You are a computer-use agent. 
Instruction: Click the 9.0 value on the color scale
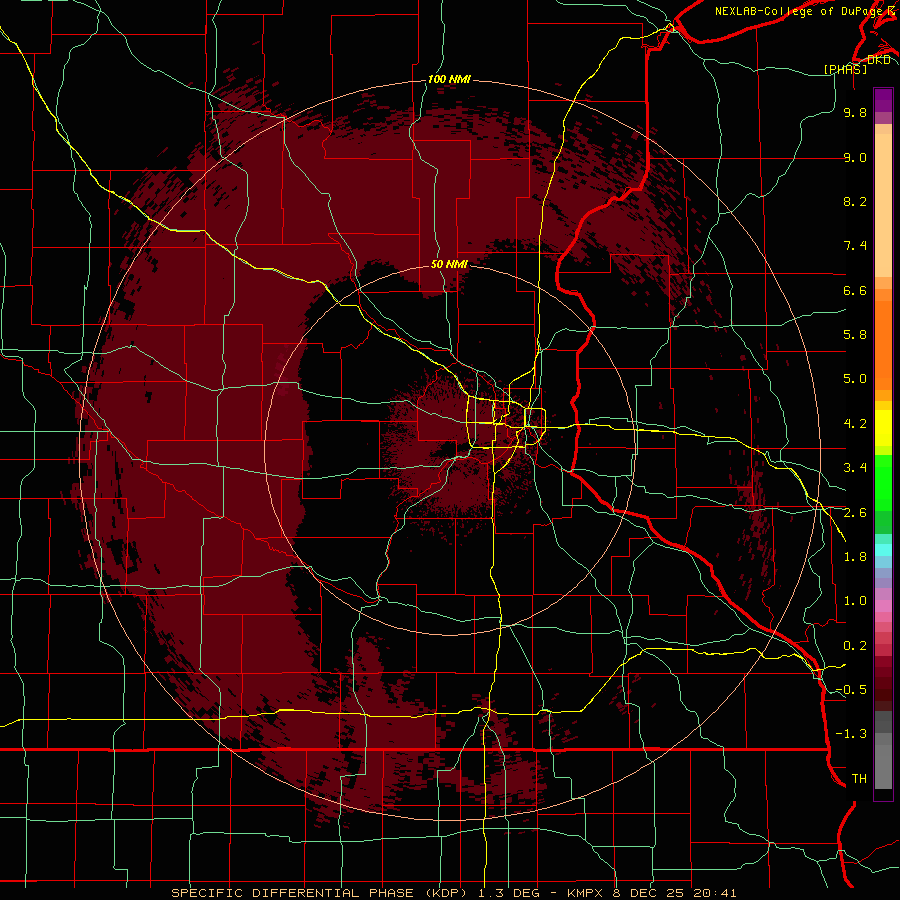coord(855,157)
